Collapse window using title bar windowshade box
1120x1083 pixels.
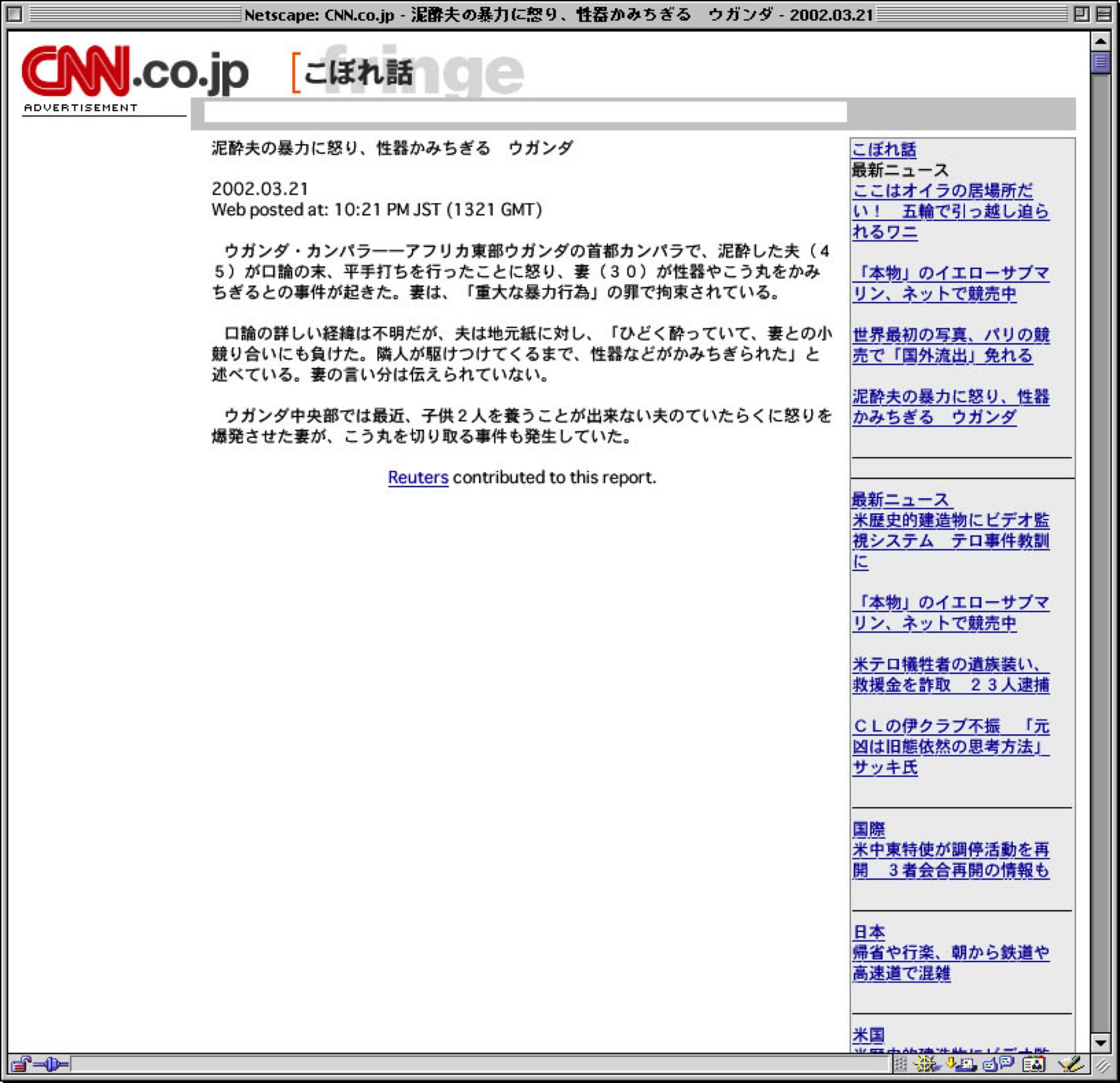pos(1104,14)
